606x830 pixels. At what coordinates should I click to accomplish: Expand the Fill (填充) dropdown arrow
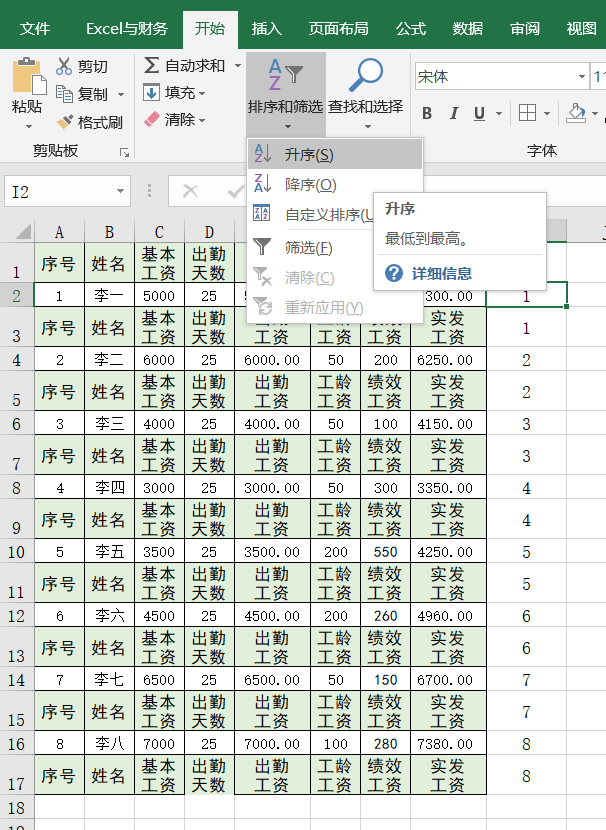[x=202, y=94]
